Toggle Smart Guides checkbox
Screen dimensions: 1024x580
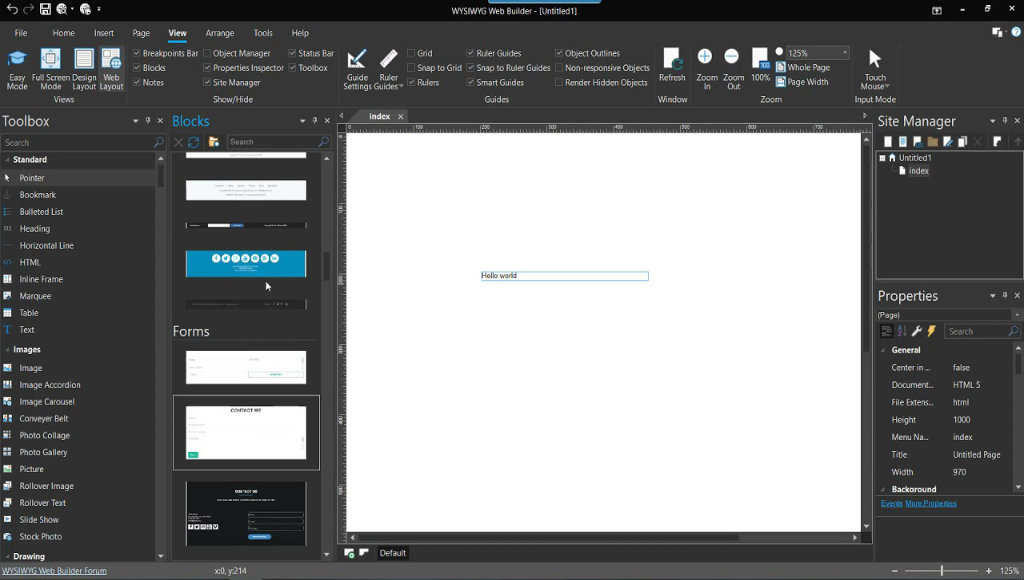pos(470,82)
